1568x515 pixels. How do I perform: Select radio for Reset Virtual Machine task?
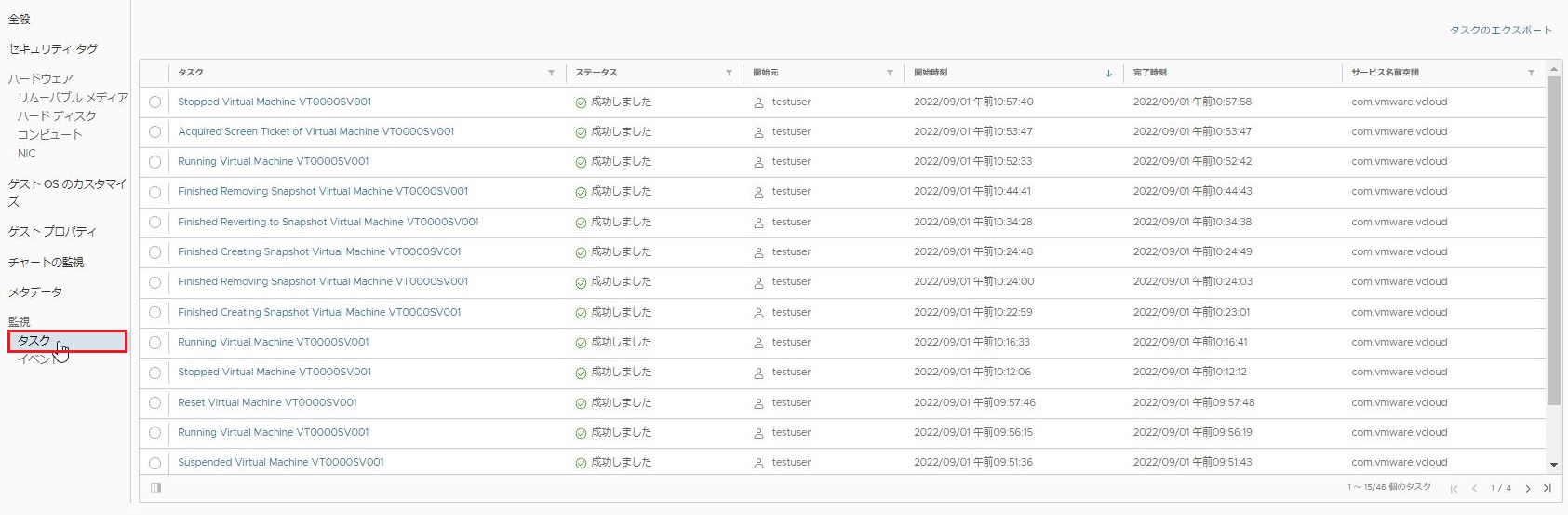[154, 403]
